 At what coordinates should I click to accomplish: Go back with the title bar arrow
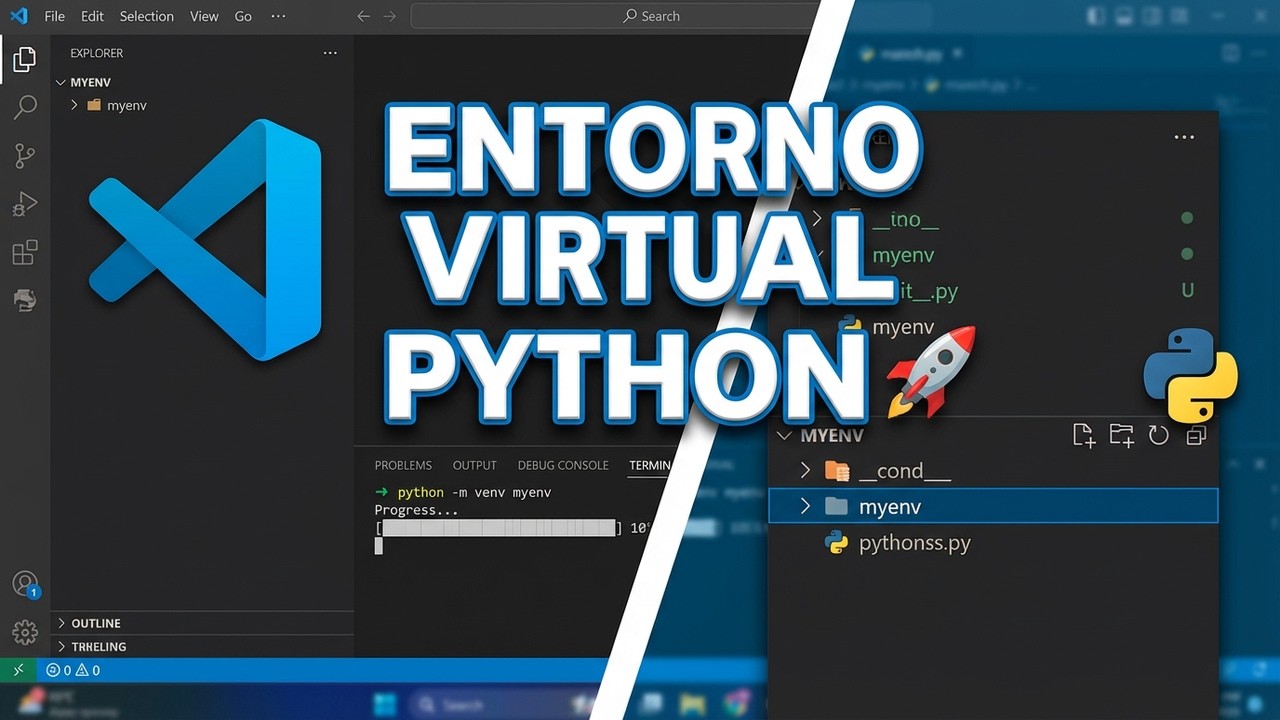pyautogui.click(x=364, y=16)
